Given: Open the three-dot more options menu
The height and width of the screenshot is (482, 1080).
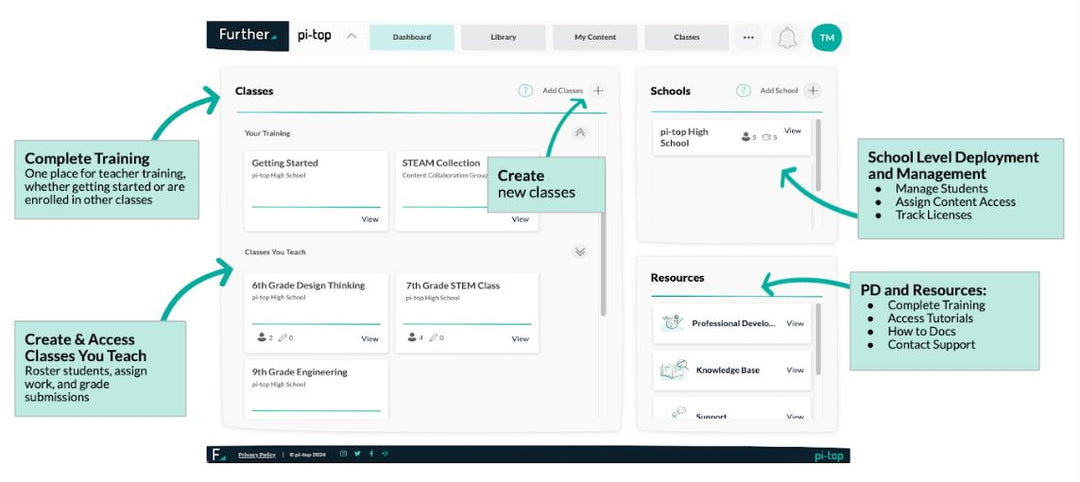Looking at the screenshot, I should [x=747, y=38].
